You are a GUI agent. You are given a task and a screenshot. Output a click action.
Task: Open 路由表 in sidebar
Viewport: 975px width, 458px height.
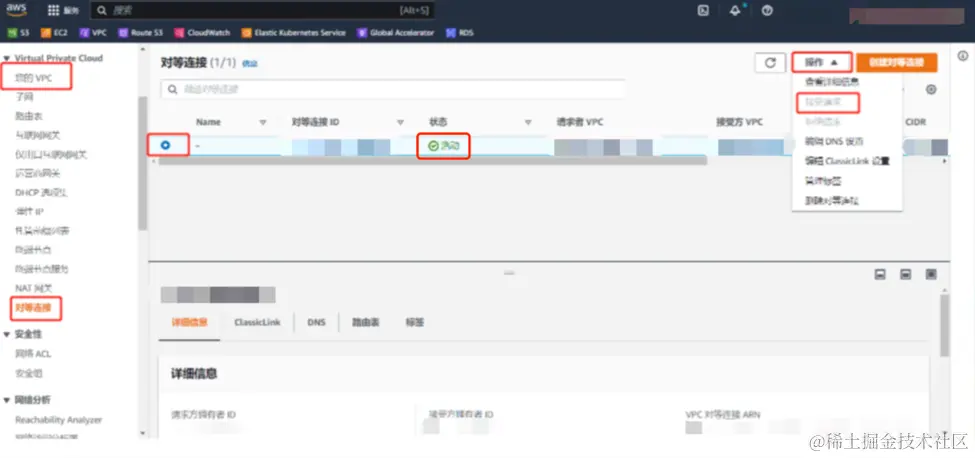(x=29, y=116)
